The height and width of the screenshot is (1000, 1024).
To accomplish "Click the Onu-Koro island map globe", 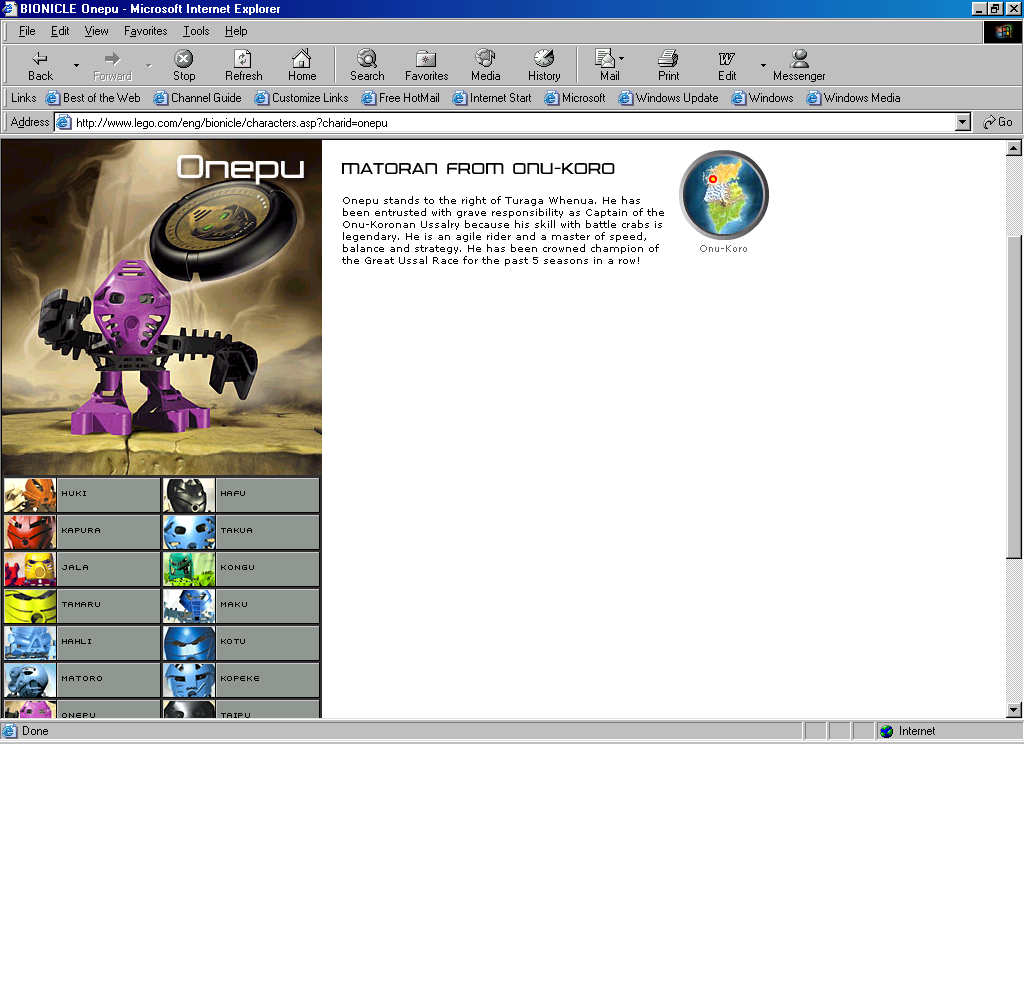I will click(x=724, y=195).
